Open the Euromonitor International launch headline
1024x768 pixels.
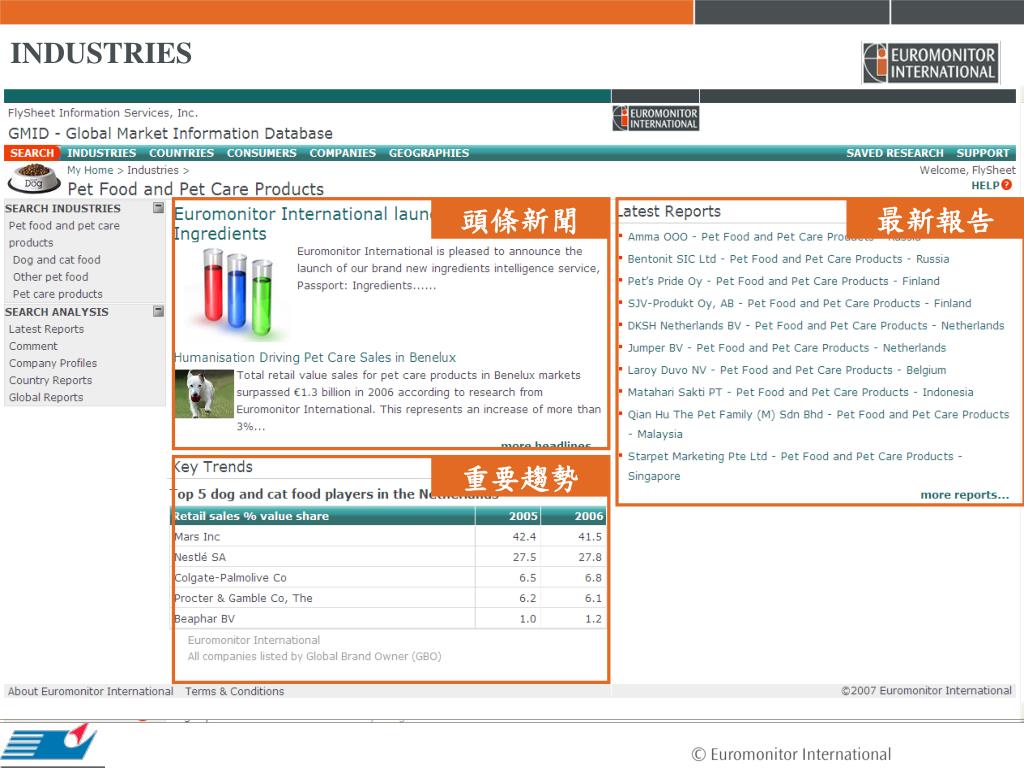(x=302, y=223)
